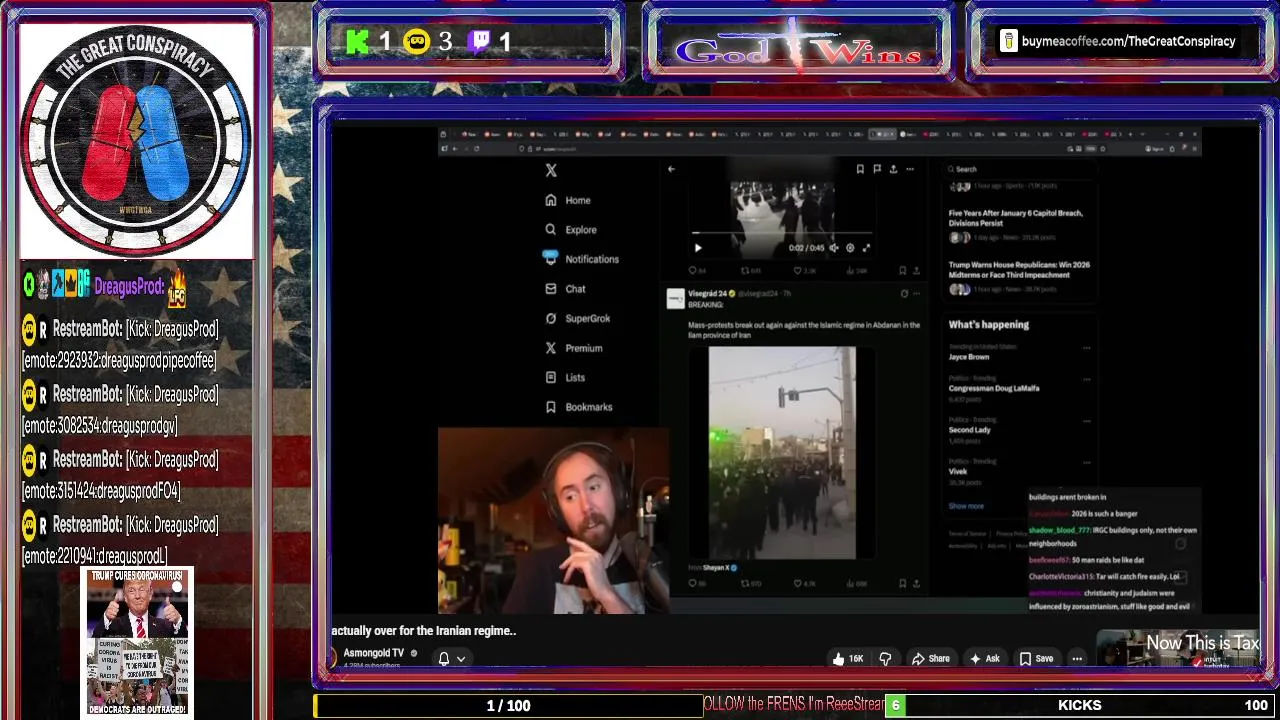This screenshot has height=720, width=1280.
Task: Click the YouTube Ask button
Action: (984, 659)
